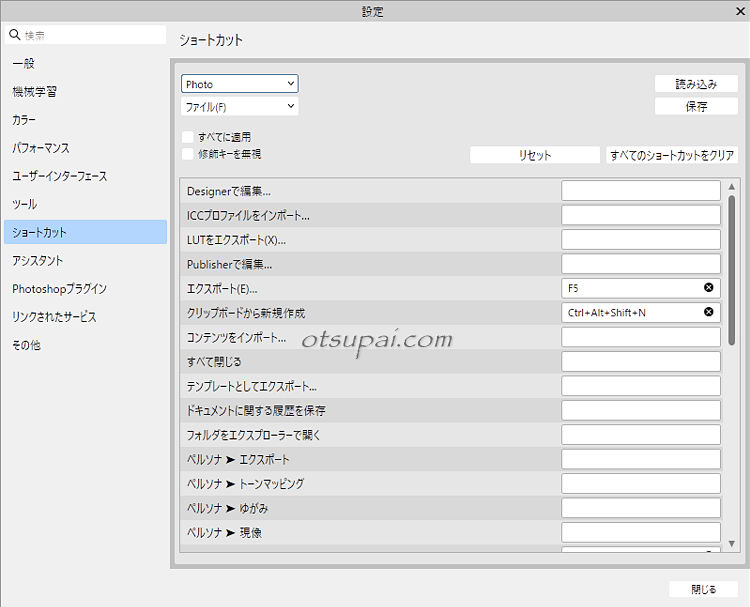Toggle the 修飾キーを無視 checkbox

188,154
